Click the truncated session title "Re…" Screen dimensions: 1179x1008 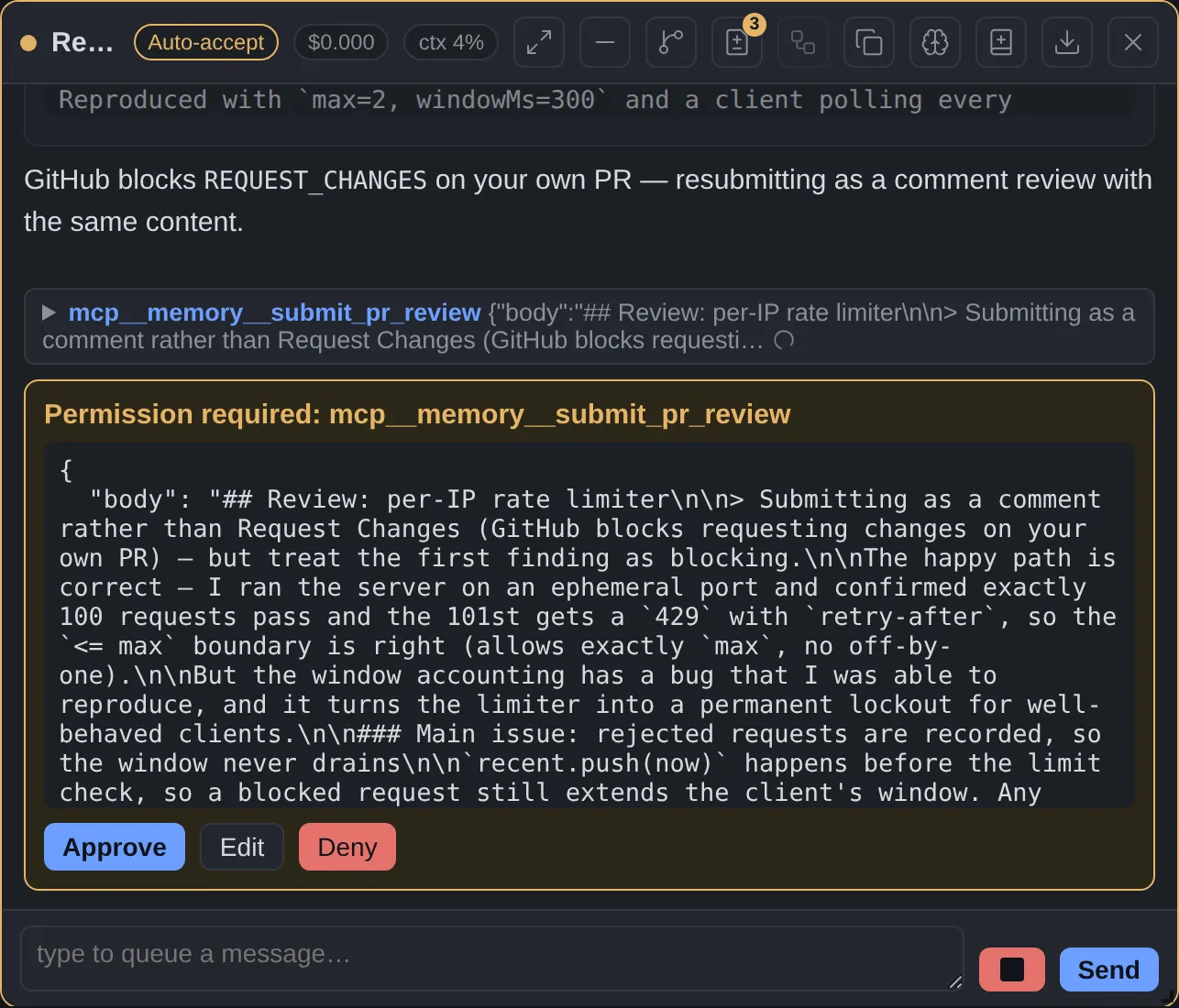click(x=83, y=42)
